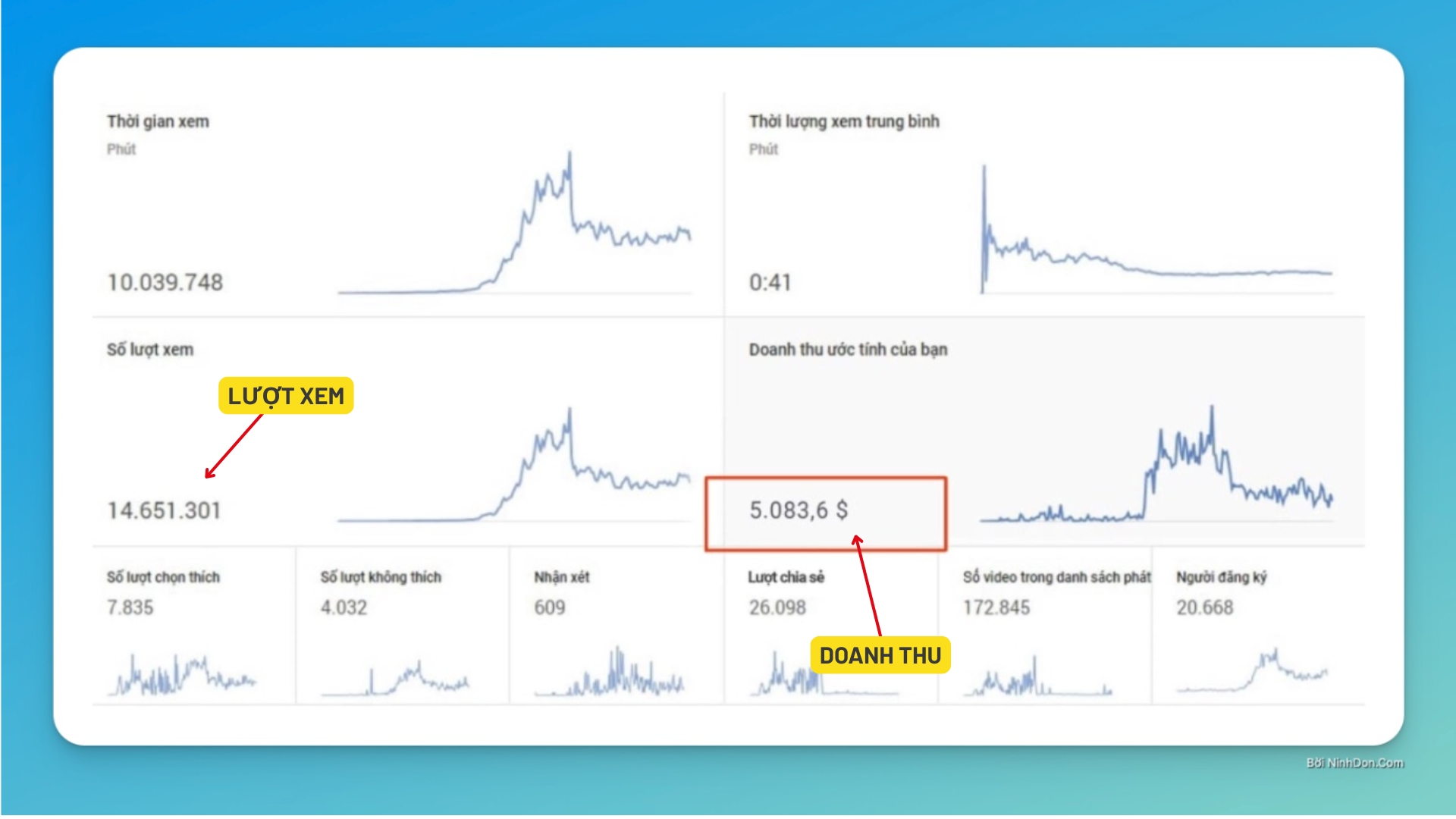Click the 5.083,6 $ revenue value
1456x819 pixels.
coord(799,510)
